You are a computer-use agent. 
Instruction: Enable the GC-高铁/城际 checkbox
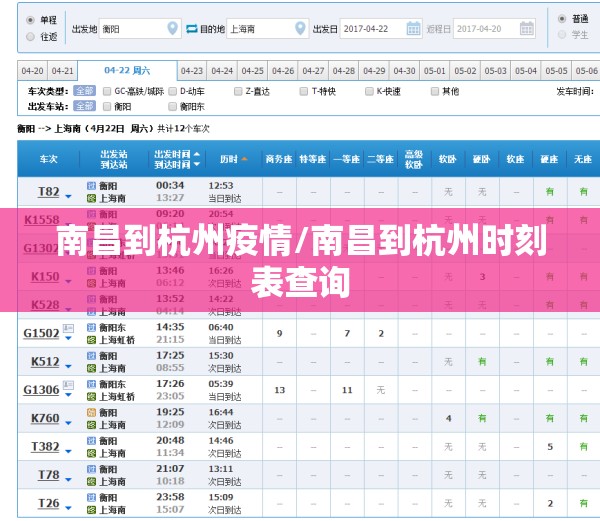tap(107, 91)
